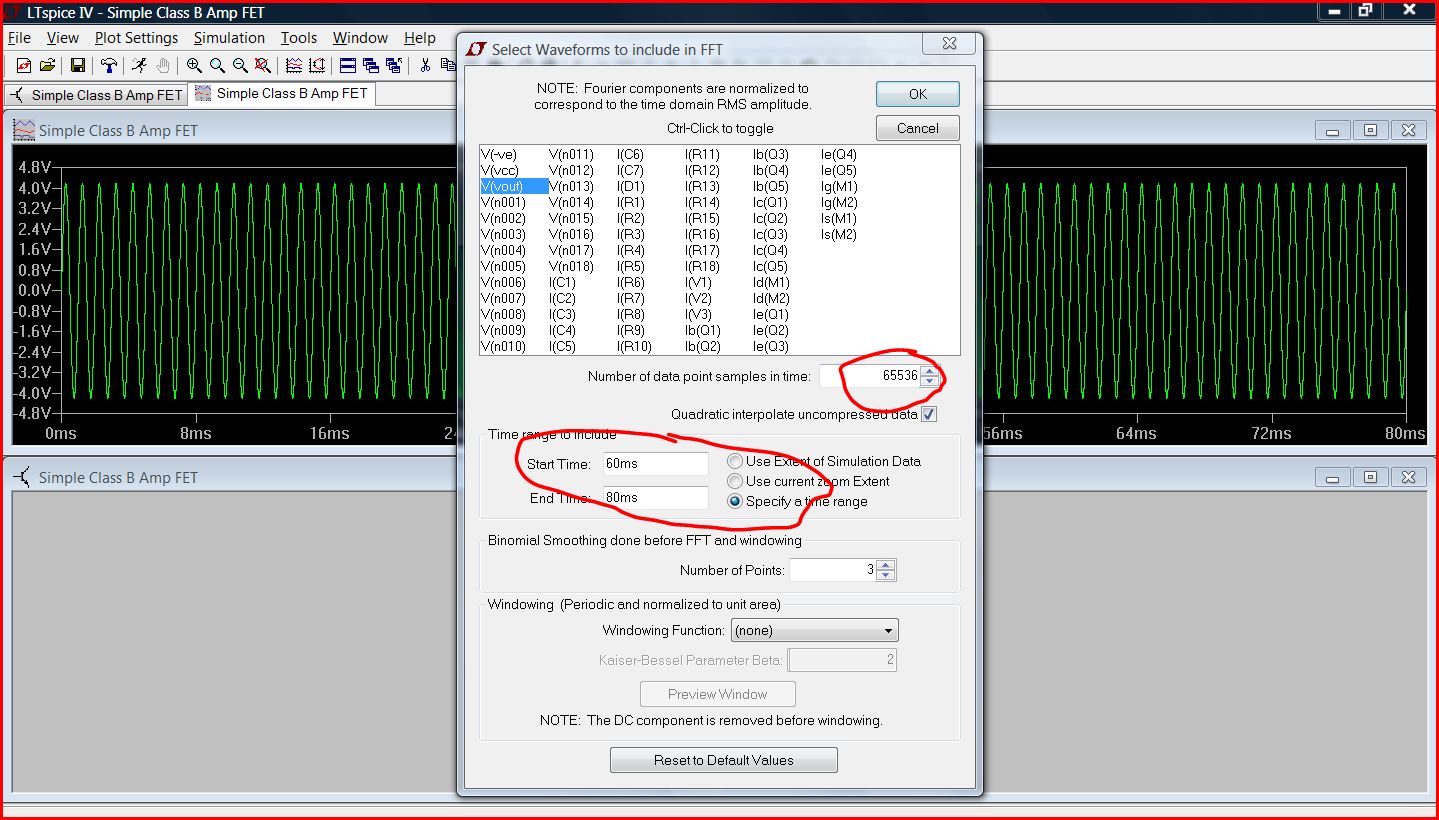Select Ie(Q4) in the waveform list
Screen dimensions: 1439x820
click(838, 154)
